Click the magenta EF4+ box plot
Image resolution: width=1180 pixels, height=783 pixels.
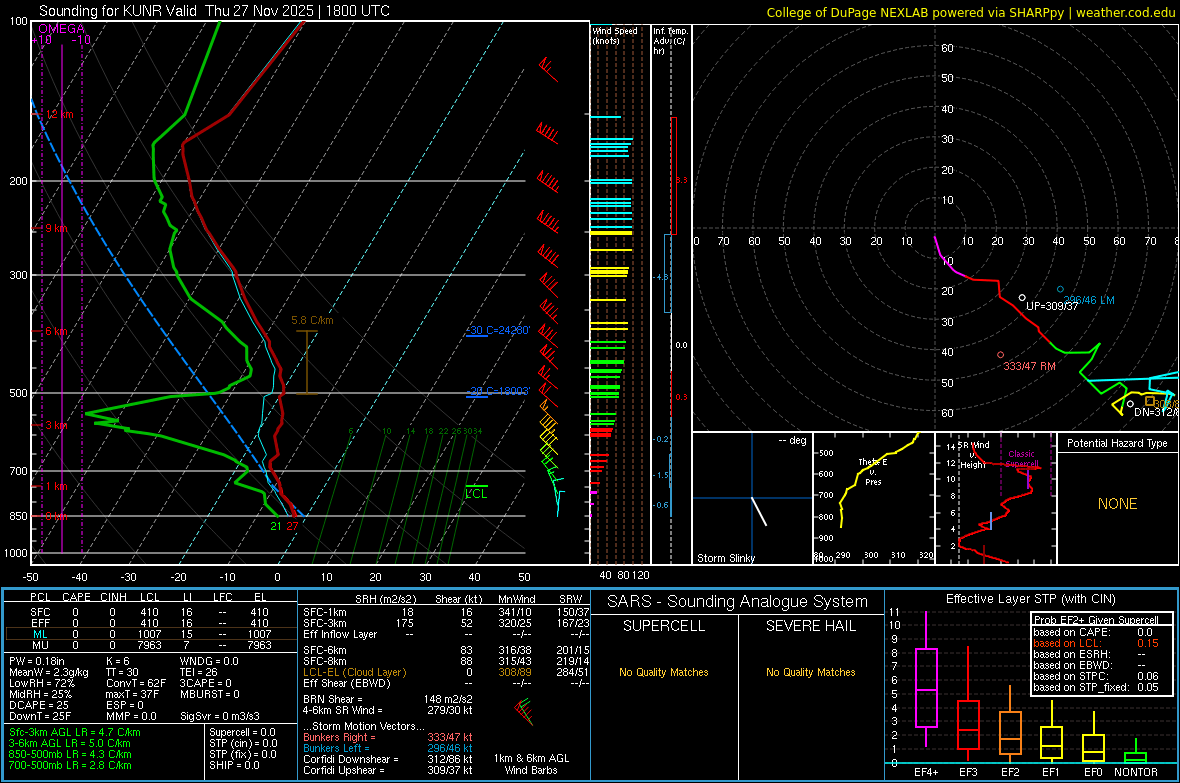(926, 679)
